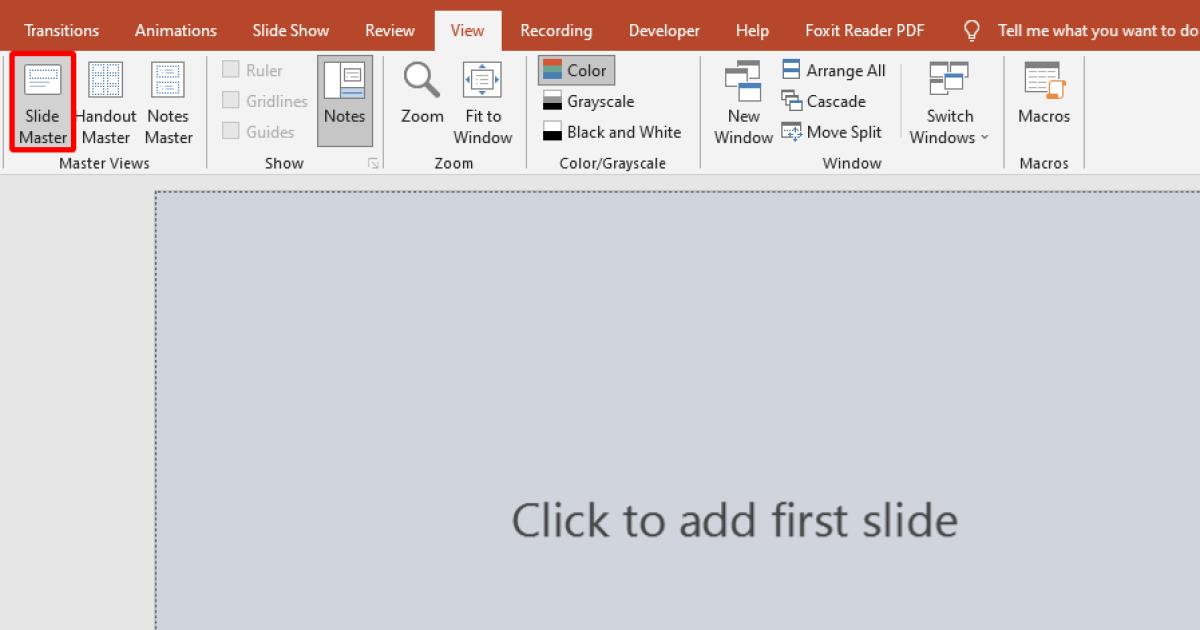The width and height of the screenshot is (1200, 630).
Task: Switch to the Animations tab
Action: tap(176, 30)
